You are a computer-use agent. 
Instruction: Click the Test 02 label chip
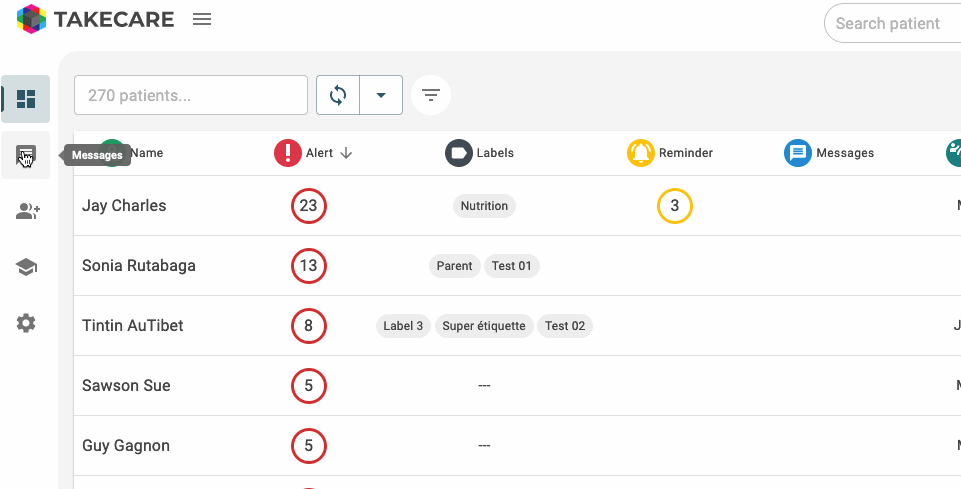(x=565, y=326)
